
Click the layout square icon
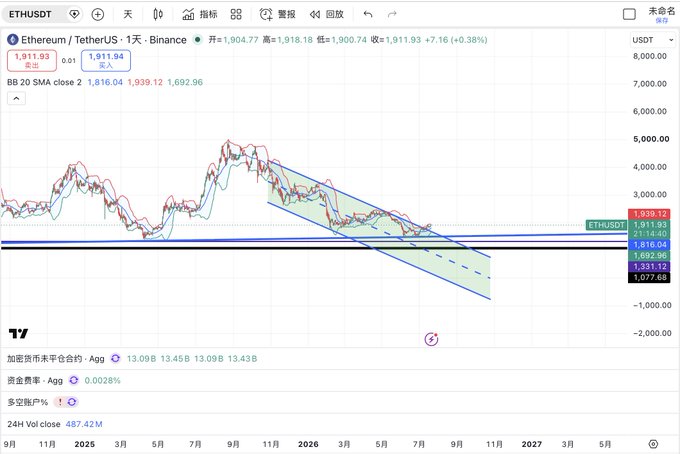point(629,14)
